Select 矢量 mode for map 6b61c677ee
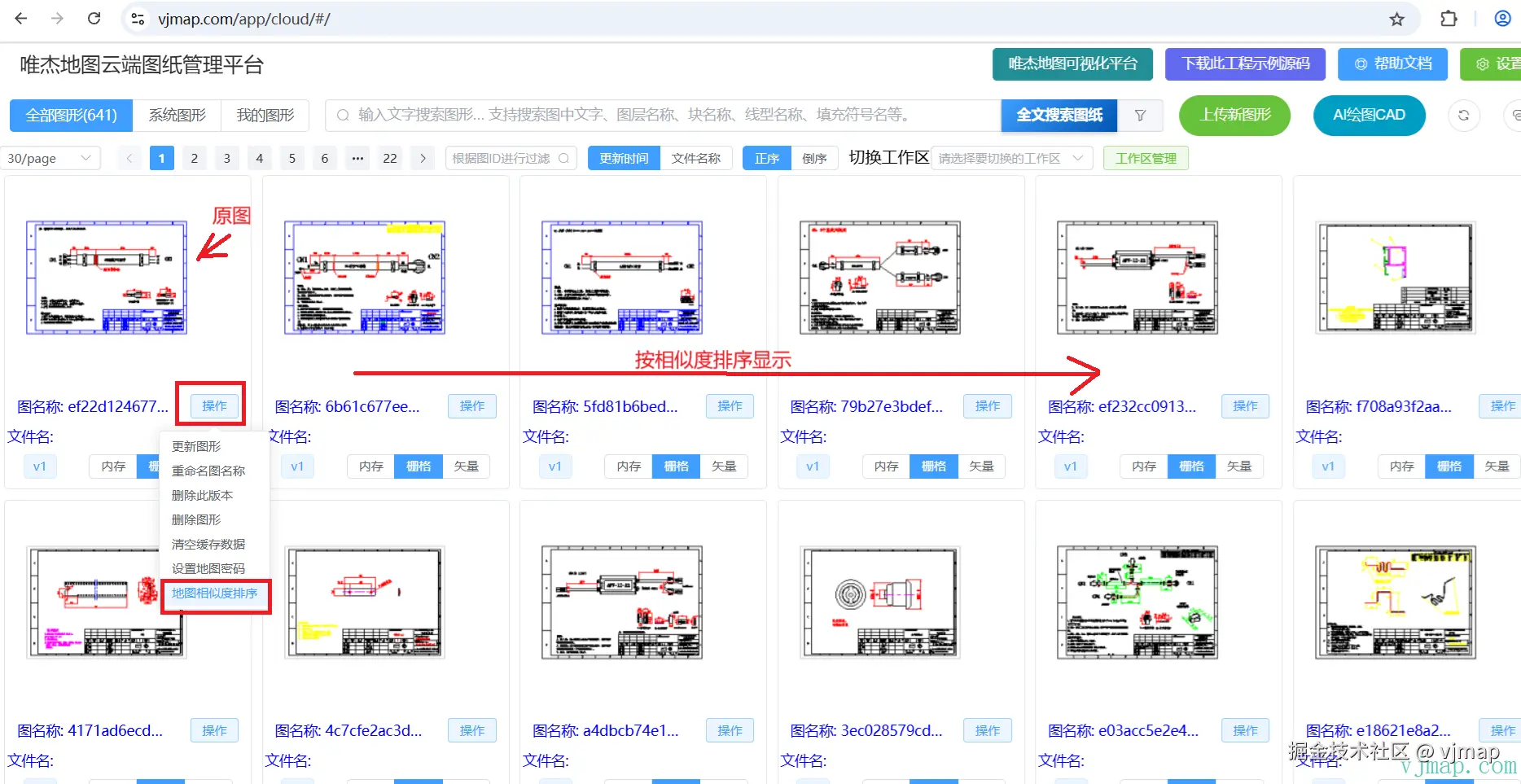Screen dimensions: 1521x784 (467, 466)
